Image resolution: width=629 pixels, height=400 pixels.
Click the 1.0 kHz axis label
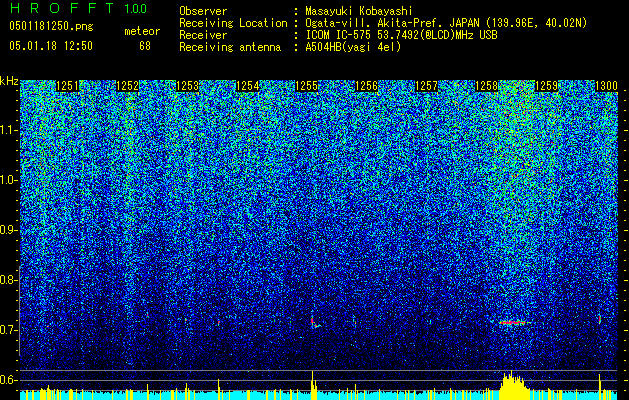(x=9, y=180)
